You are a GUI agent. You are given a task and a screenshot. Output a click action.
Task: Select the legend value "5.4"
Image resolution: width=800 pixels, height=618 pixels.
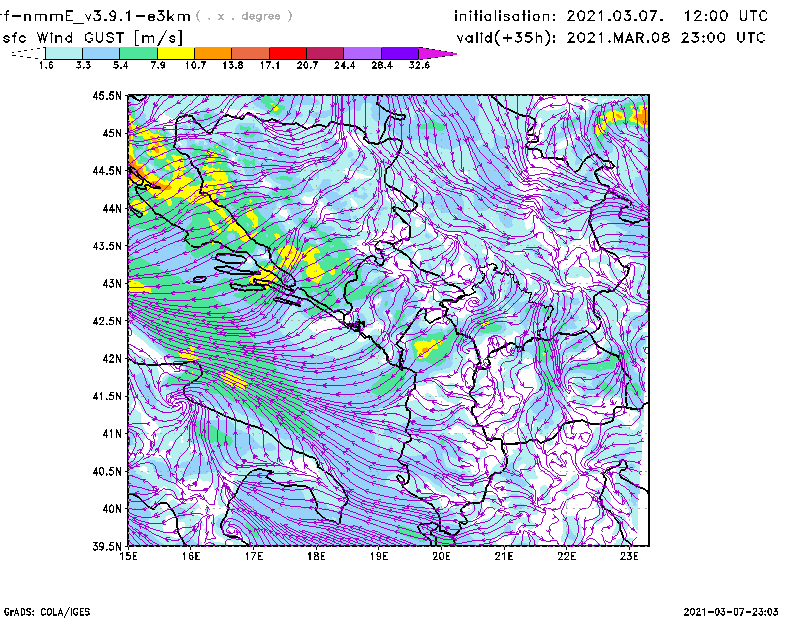click(x=120, y=65)
